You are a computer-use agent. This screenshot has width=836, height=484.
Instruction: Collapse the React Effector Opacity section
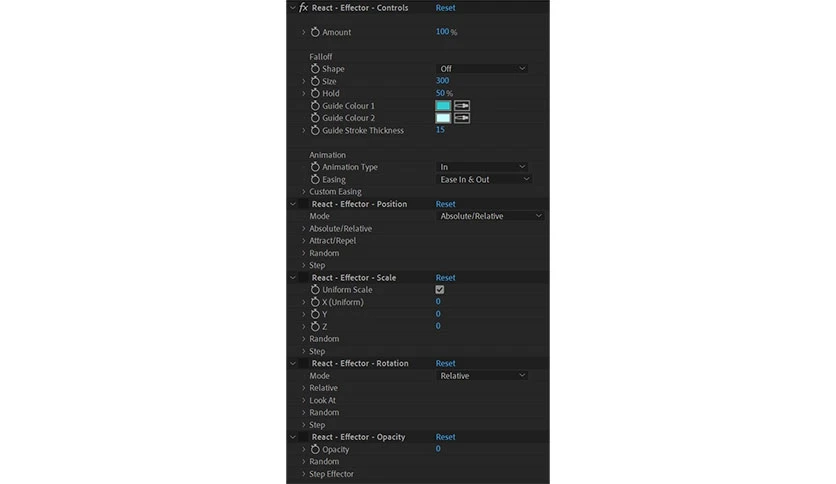pos(293,437)
